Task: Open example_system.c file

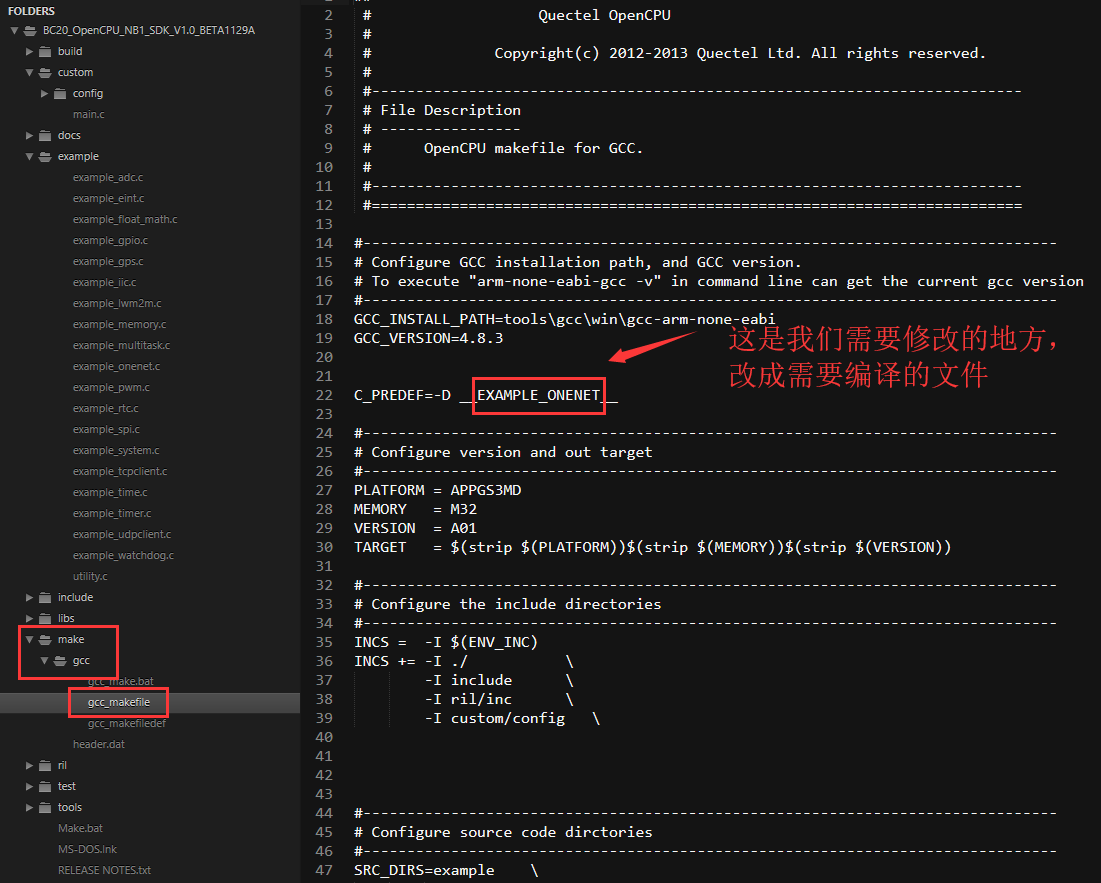Action: tap(116, 451)
